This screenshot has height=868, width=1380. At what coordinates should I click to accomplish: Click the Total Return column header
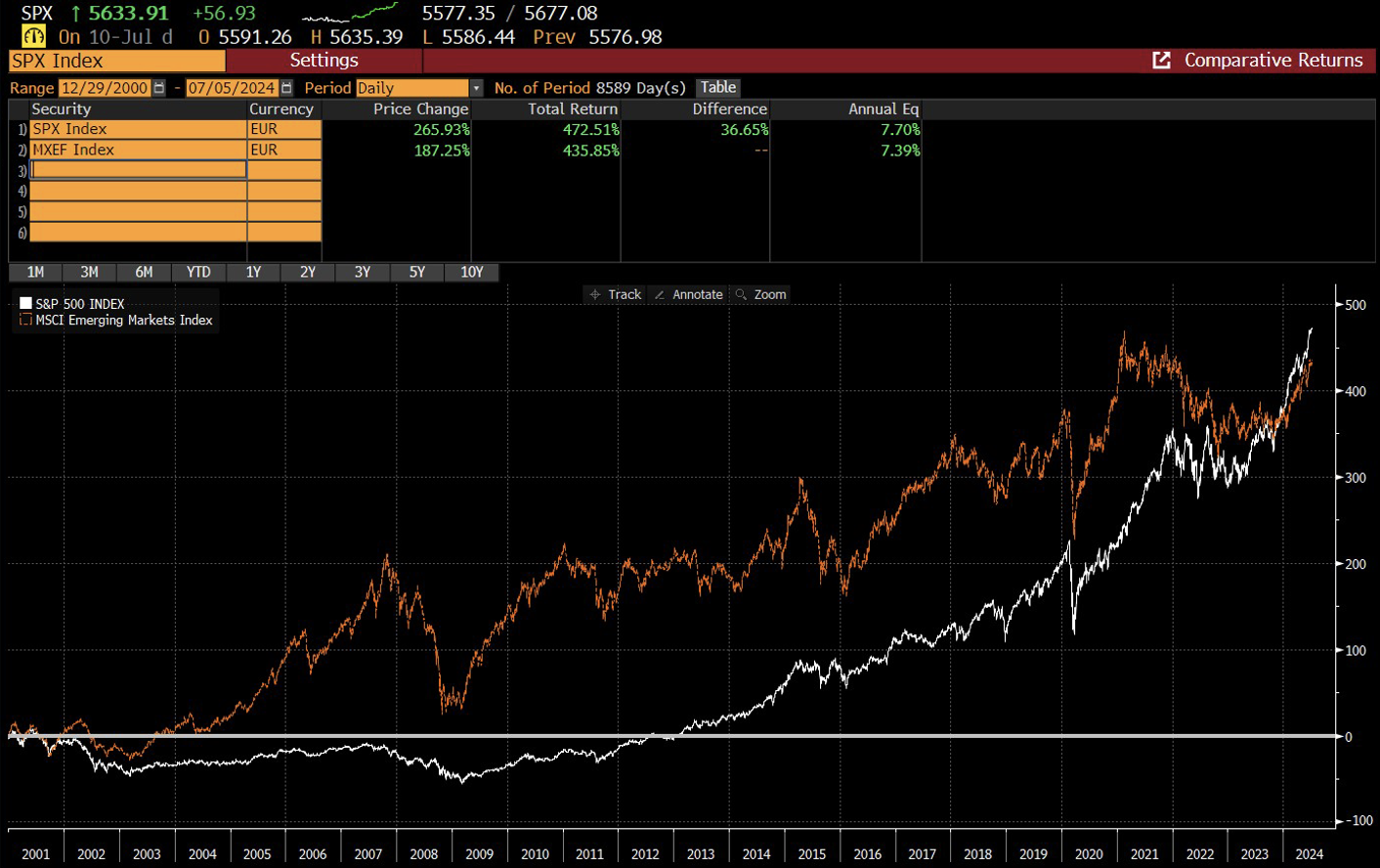tap(573, 108)
